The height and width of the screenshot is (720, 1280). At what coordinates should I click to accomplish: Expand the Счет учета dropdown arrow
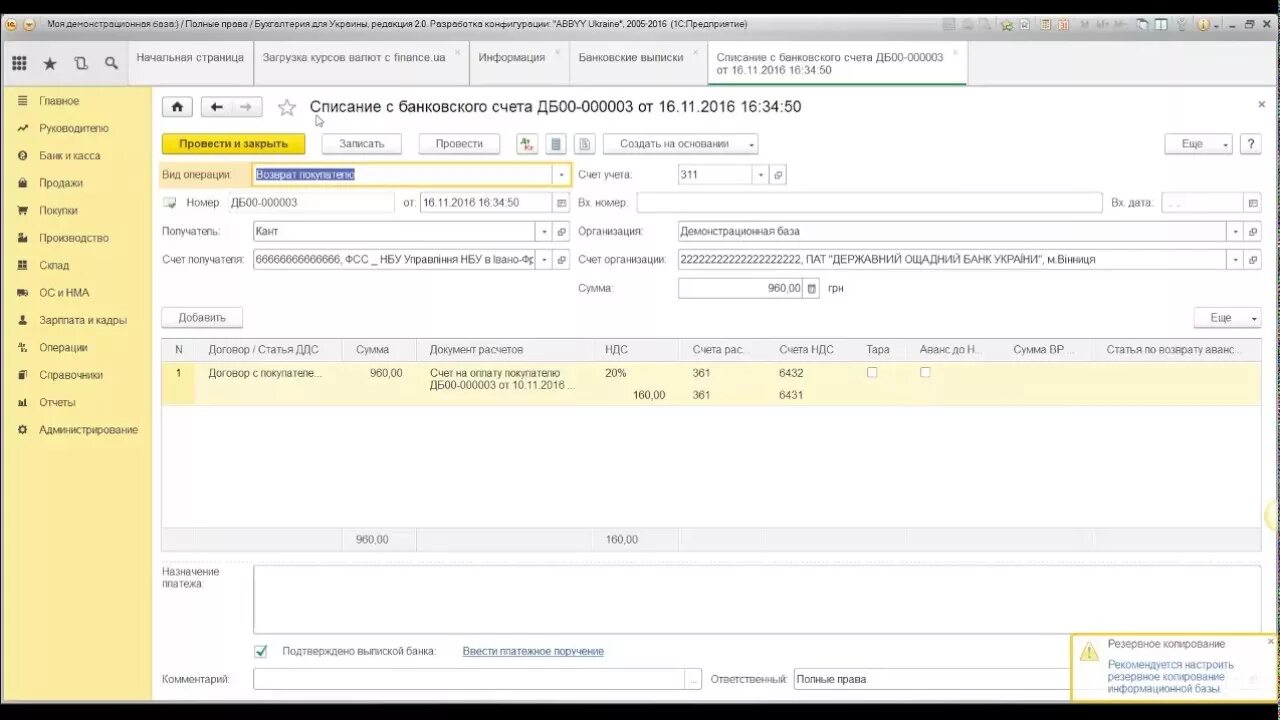pos(760,175)
